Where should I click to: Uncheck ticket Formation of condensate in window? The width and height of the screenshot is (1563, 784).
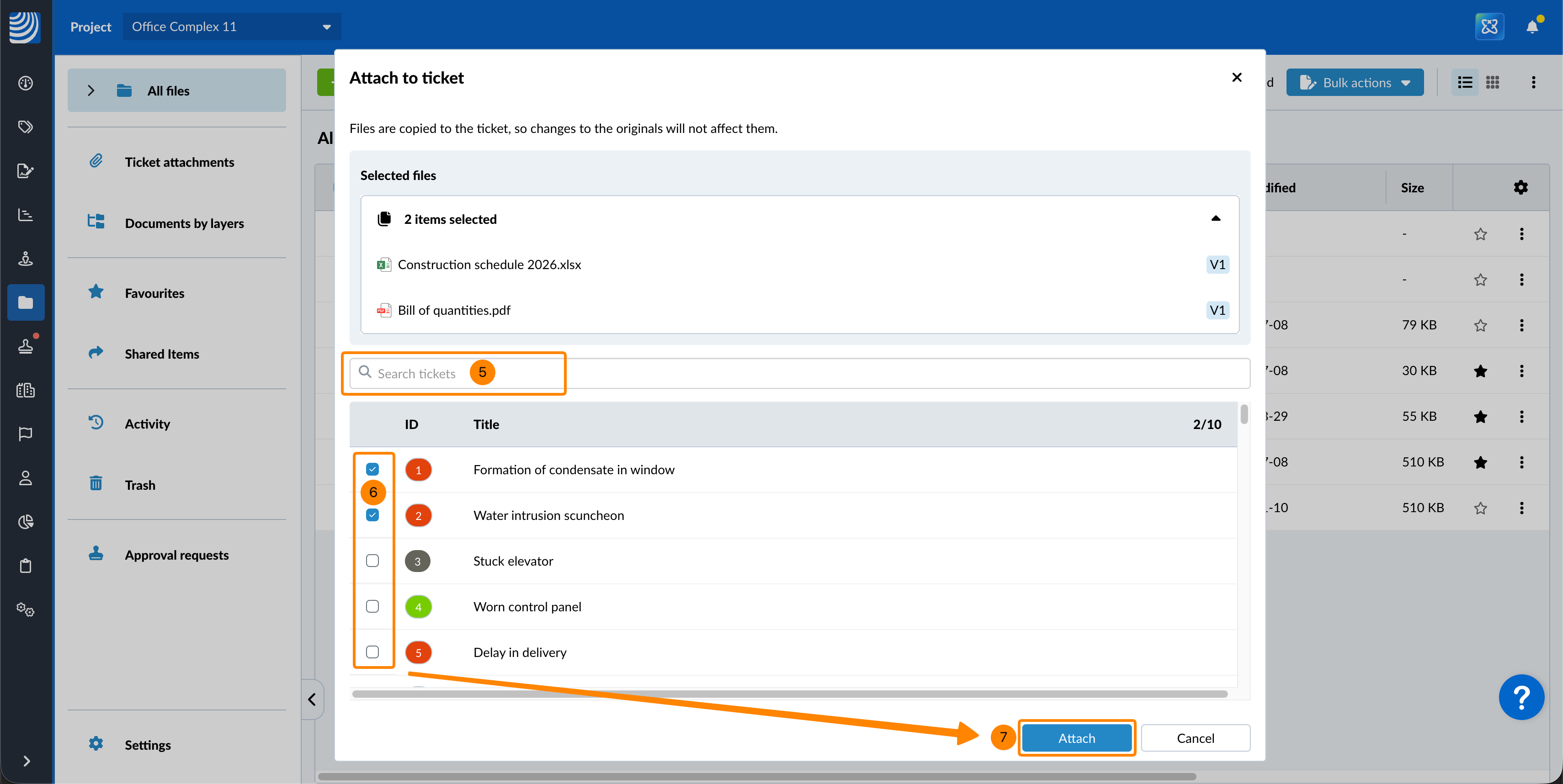(x=372, y=469)
